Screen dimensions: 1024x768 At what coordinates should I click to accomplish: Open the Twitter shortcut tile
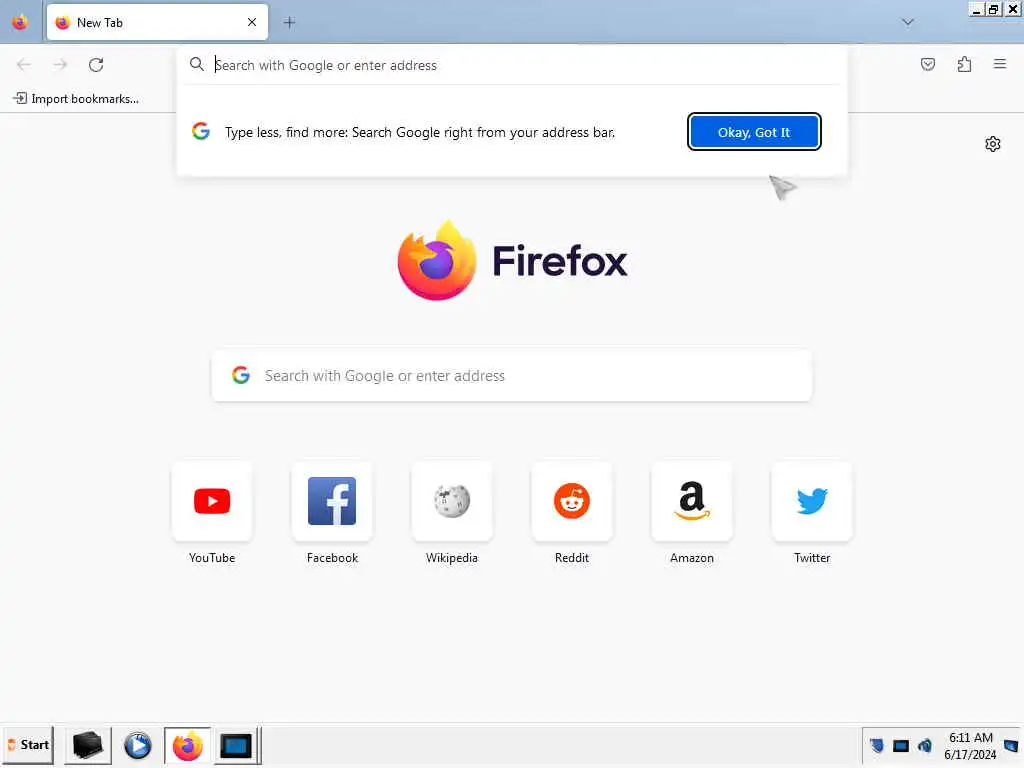tap(812, 502)
